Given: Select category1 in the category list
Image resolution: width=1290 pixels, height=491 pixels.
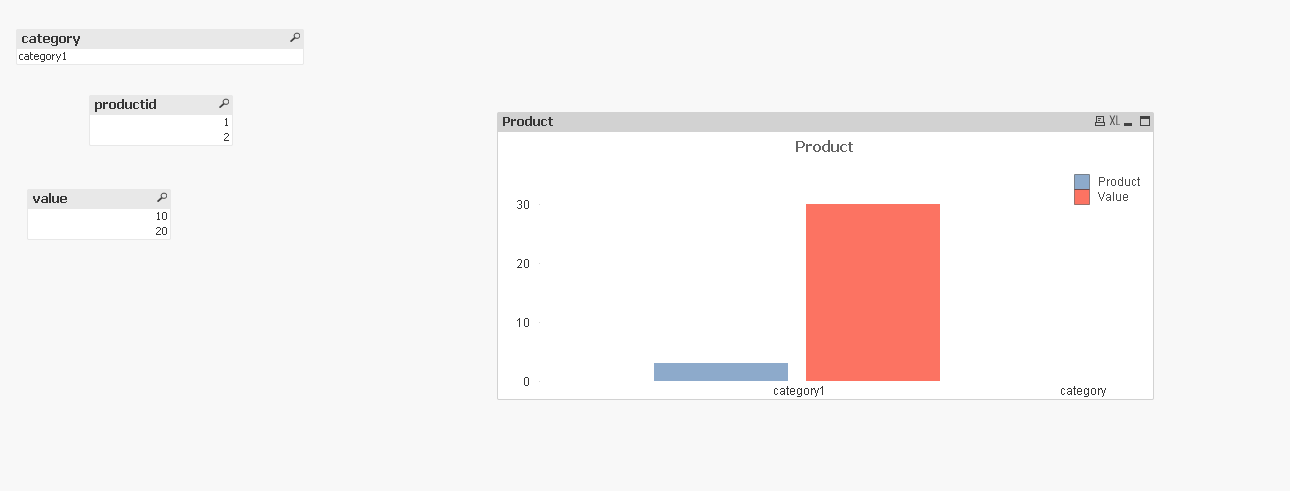Looking at the screenshot, I should click(x=43, y=57).
